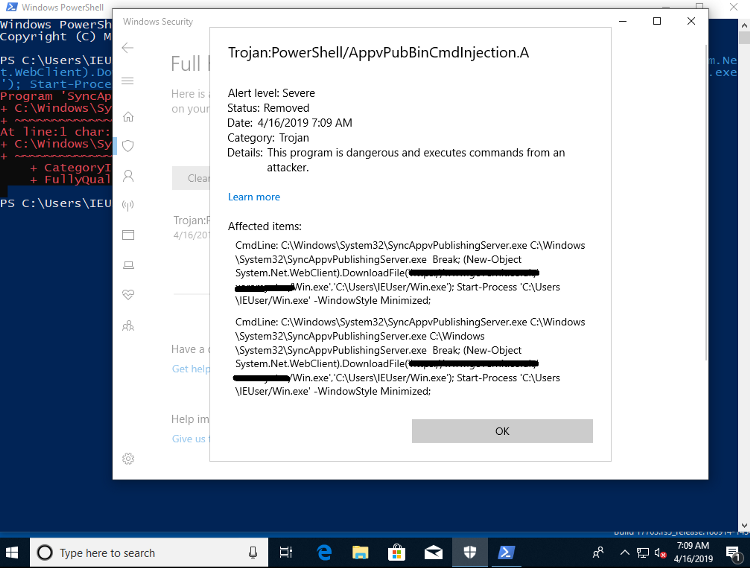Switch to PowerShell taskbar icon

(x=506, y=553)
